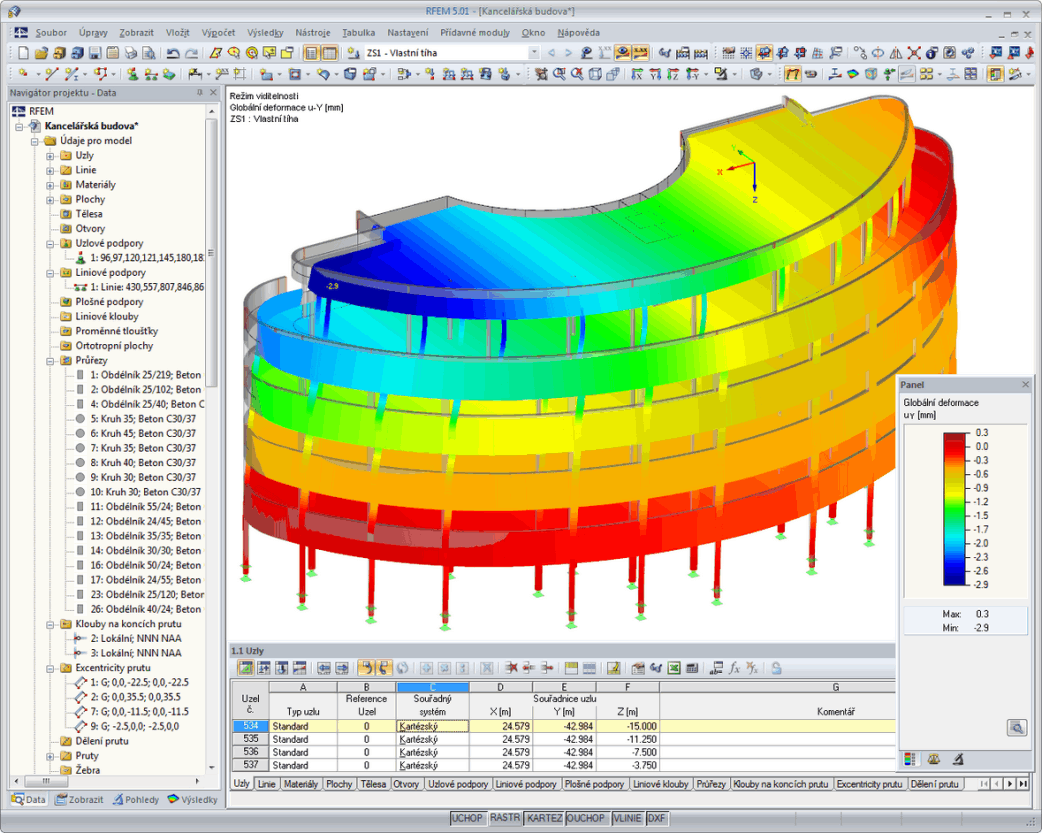Toggle RASTR grid in status bar
Image resolution: width=1042 pixels, height=833 pixels.
tap(505, 818)
